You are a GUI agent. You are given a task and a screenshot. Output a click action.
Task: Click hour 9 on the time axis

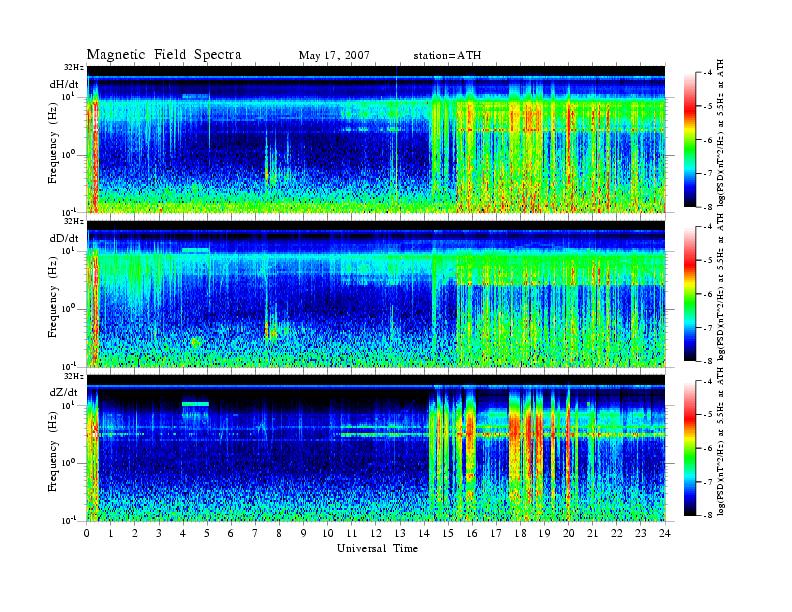point(304,534)
